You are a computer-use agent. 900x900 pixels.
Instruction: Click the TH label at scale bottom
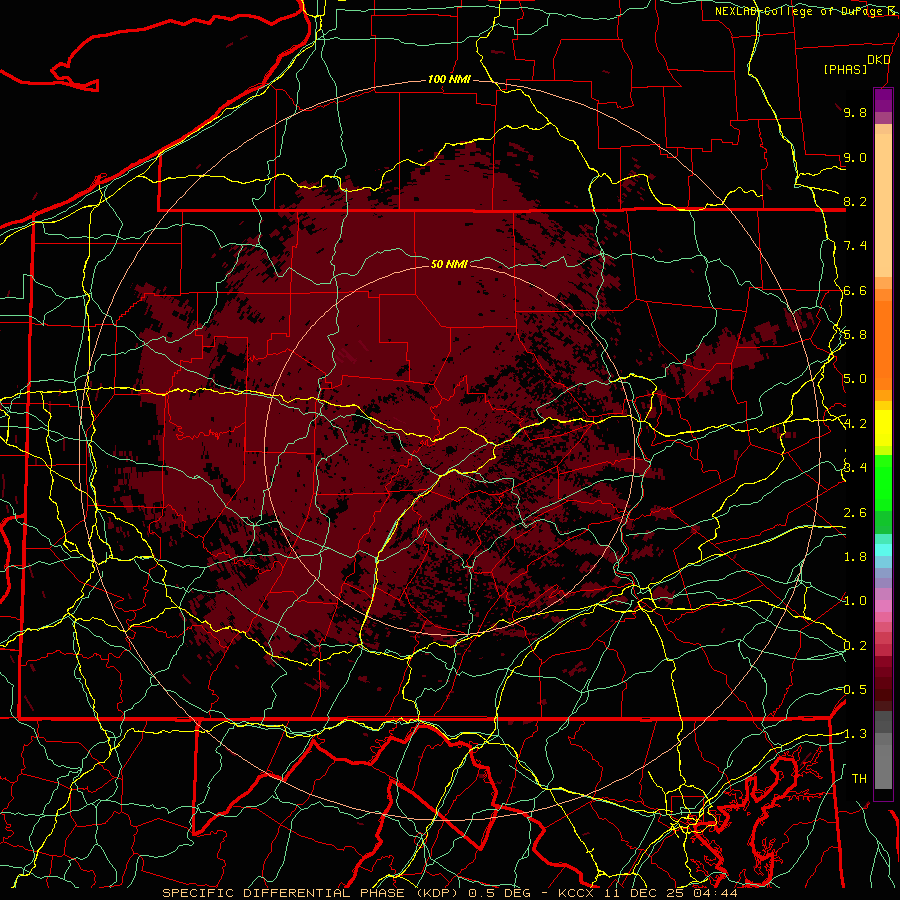tap(859, 778)
